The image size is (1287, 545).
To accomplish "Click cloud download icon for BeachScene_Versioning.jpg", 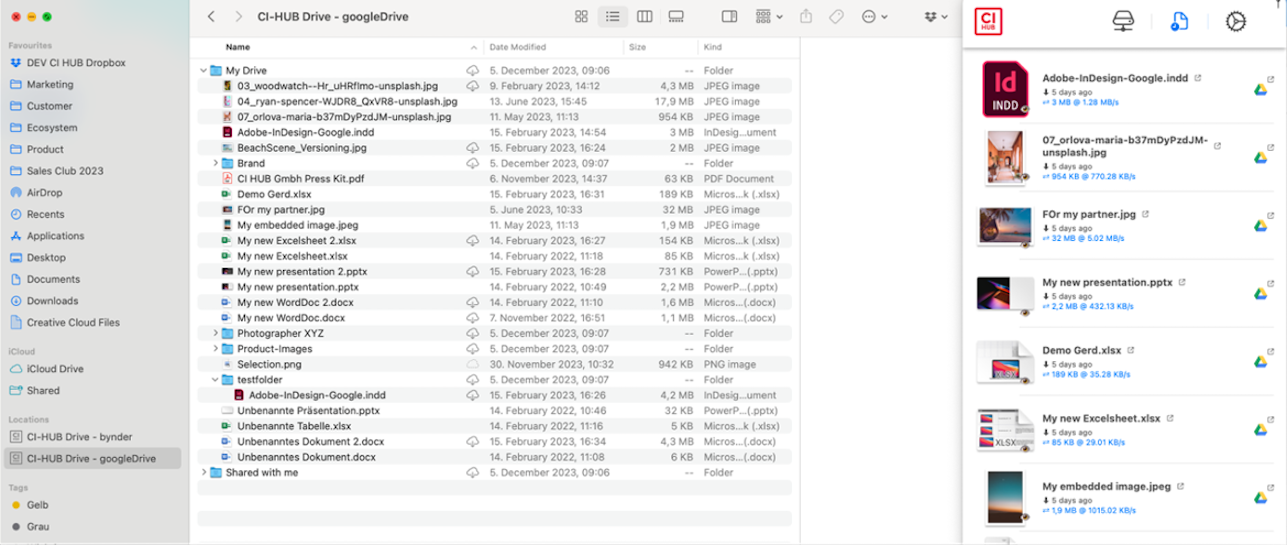I will coord(473,148).
